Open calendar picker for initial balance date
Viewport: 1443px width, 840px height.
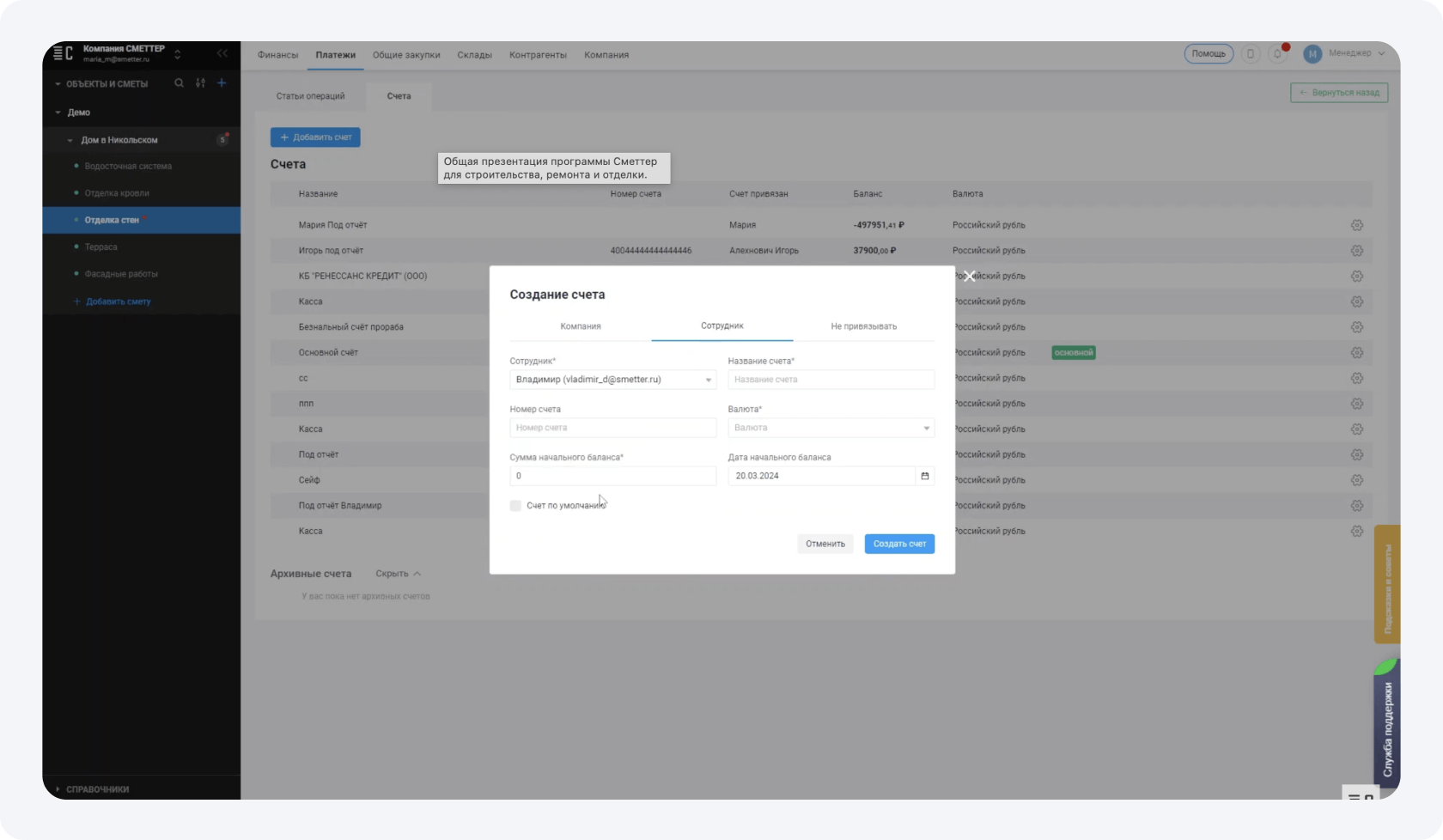tap(924, 476)
